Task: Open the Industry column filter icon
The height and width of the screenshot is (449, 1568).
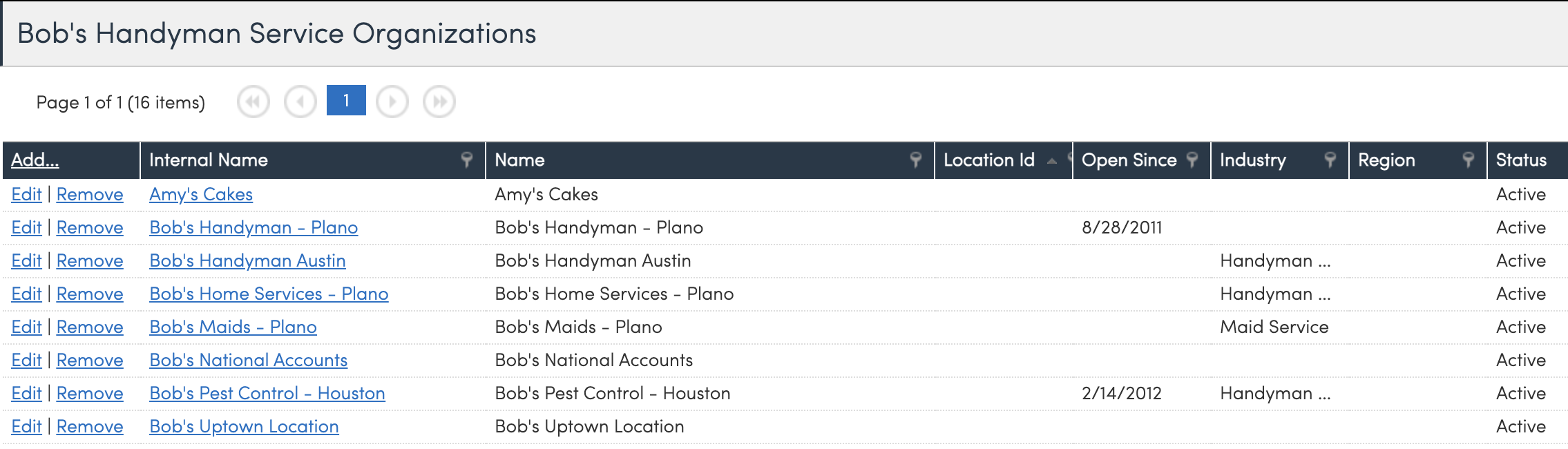Action: point(1330,160)
